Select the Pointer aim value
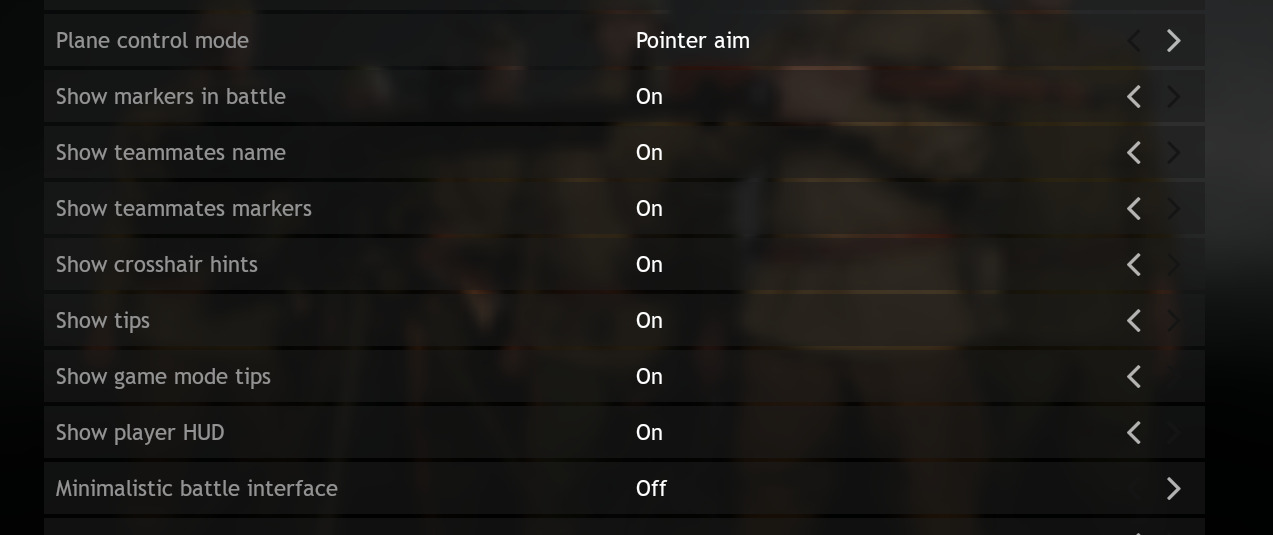Screen dimensions: 1273x535 [x=692, y=41]
